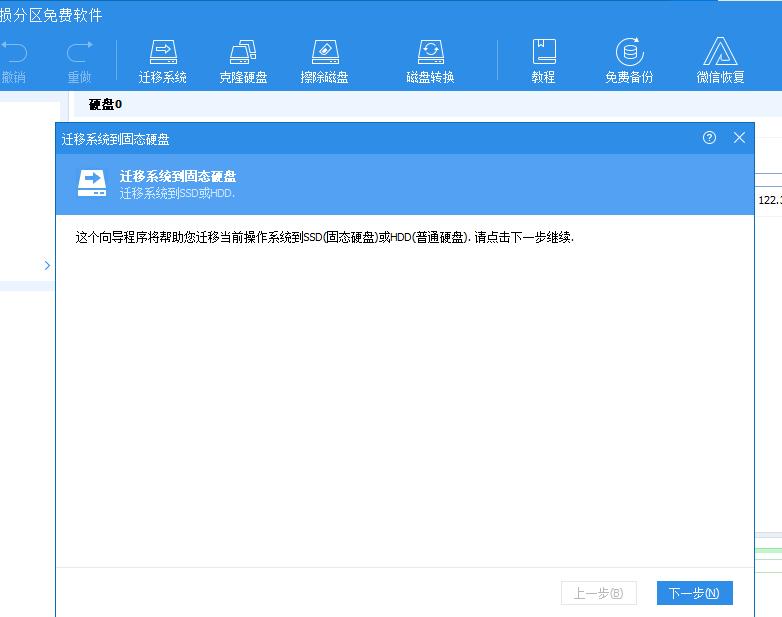Open the Tutorial (教程) book icon
This screenshot has width=782, height=617.
coord(544,62)
